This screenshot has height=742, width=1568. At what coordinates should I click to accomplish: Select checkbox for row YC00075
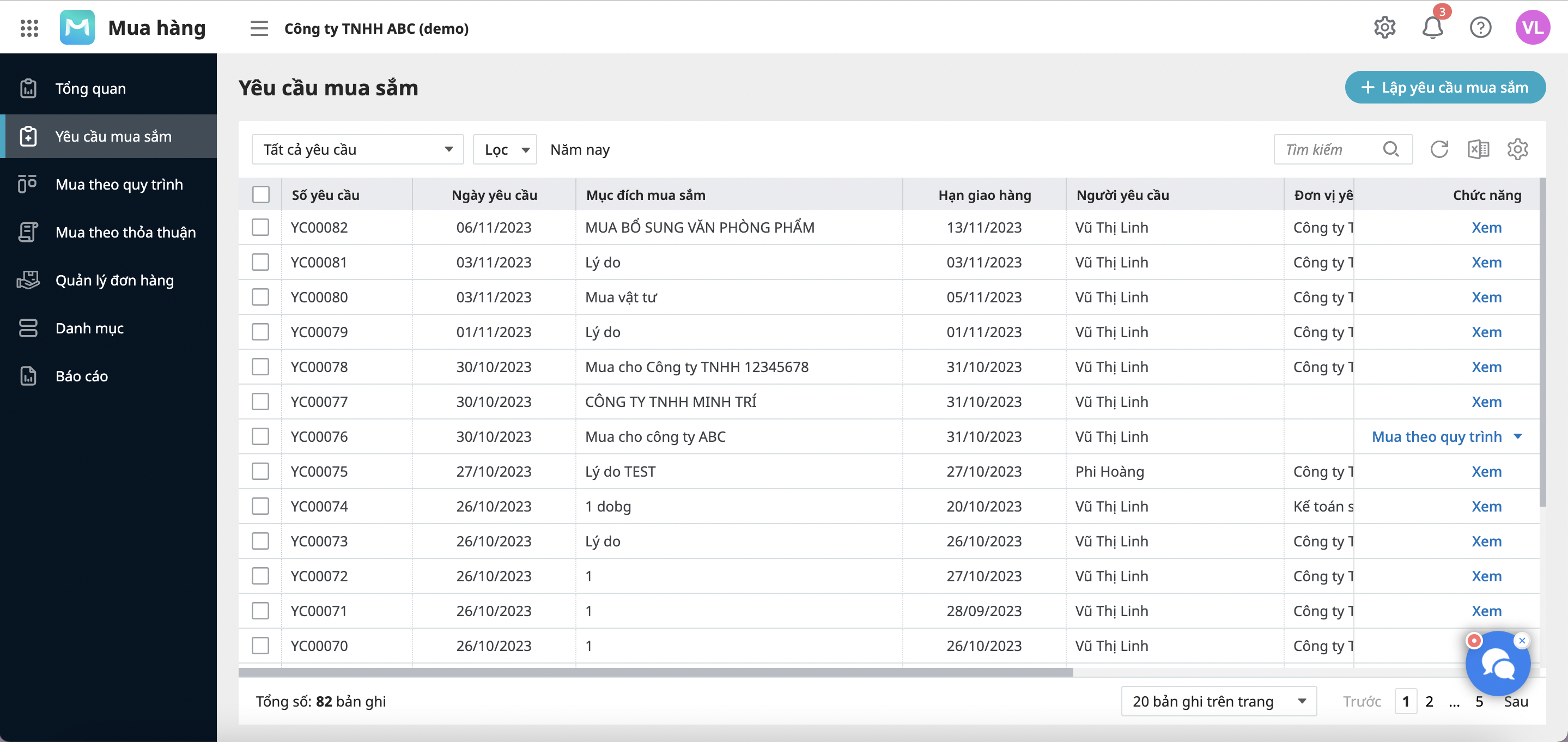pos(260,471)
